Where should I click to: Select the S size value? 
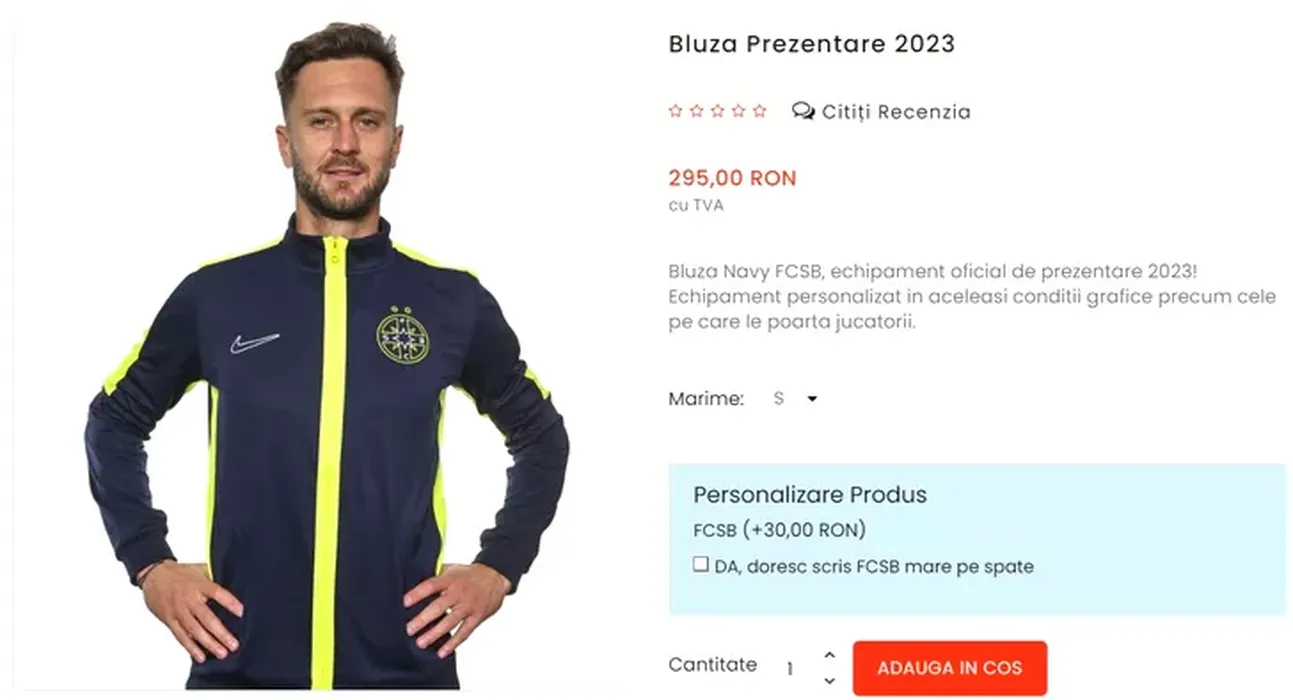[x=779, y=398]
